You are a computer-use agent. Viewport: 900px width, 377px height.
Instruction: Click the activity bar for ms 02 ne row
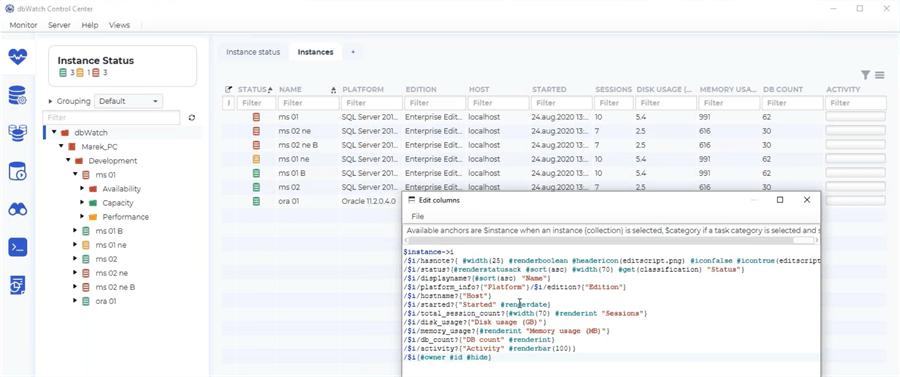click(x=855, y=131)
